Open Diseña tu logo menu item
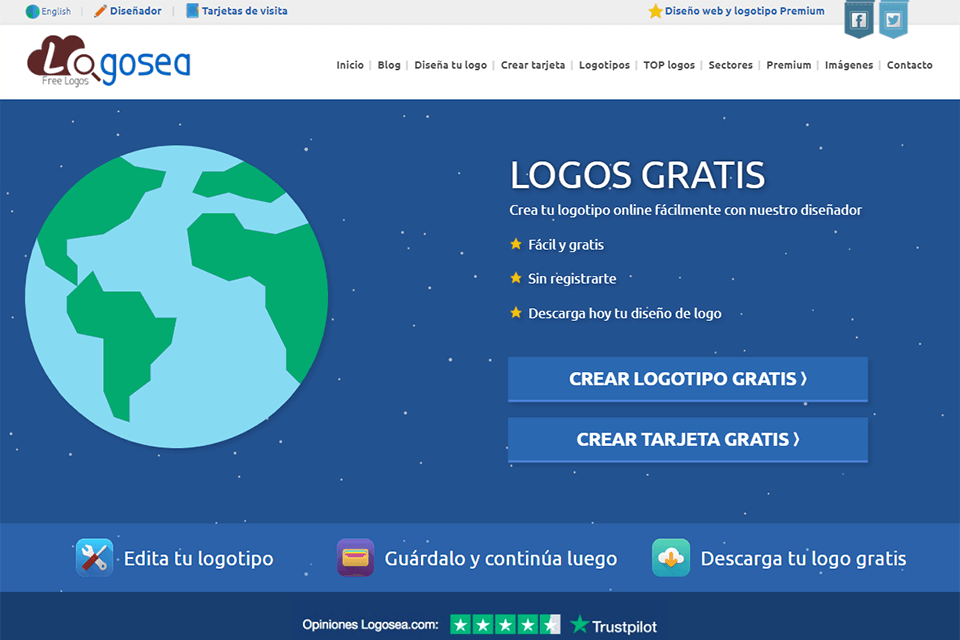Image resolution: width=960 pixels, height=640 pixels. tap(451, 65)
